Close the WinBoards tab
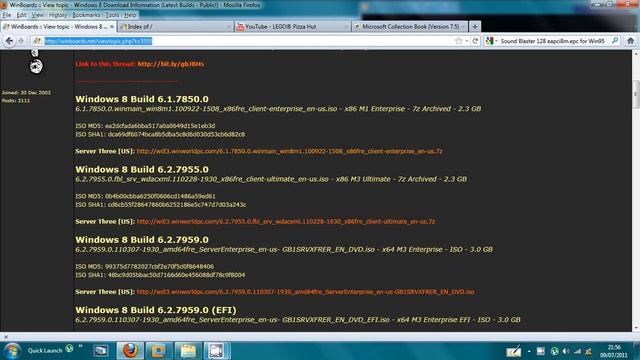640x360 pixels. click(112, 27)
